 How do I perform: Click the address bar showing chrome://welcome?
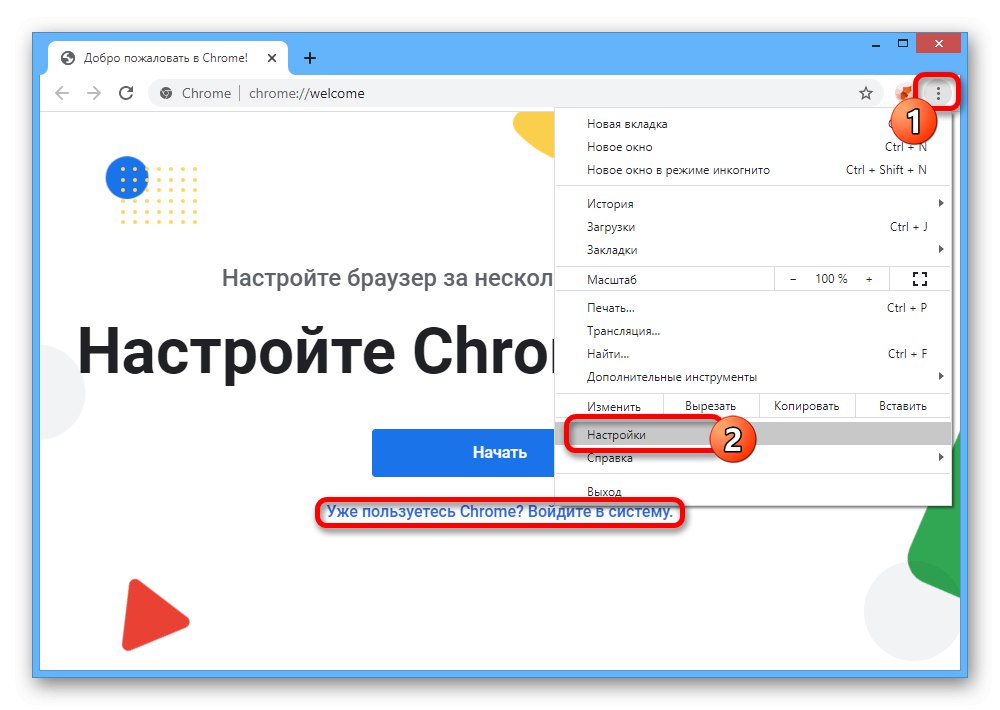click(x=517, y=93)
